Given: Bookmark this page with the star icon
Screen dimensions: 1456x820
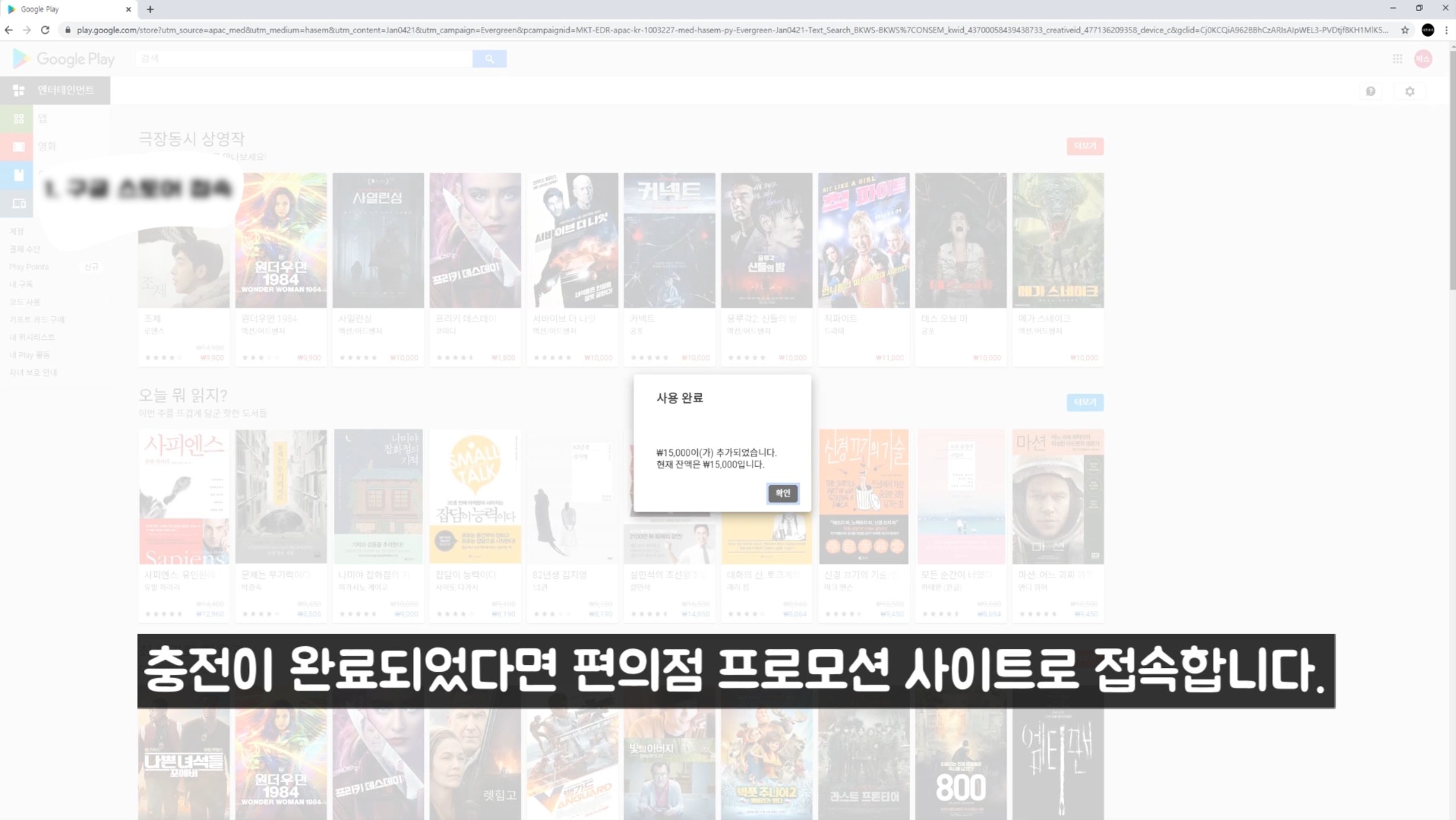Looking at the screenshot, I should pyautogui.click(x=1405, y=30).
